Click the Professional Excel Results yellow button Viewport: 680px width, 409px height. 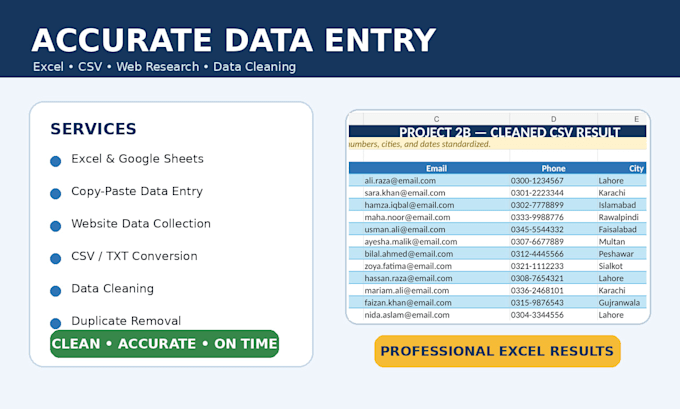[x=497, y=351]
